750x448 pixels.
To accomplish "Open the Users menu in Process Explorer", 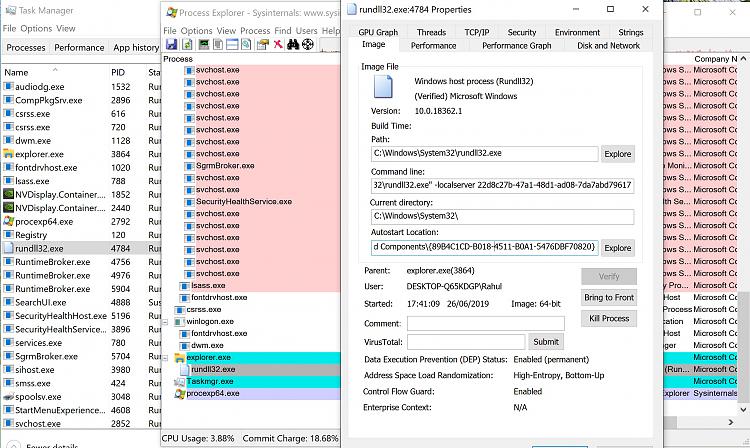I will (x=306, y=31).
